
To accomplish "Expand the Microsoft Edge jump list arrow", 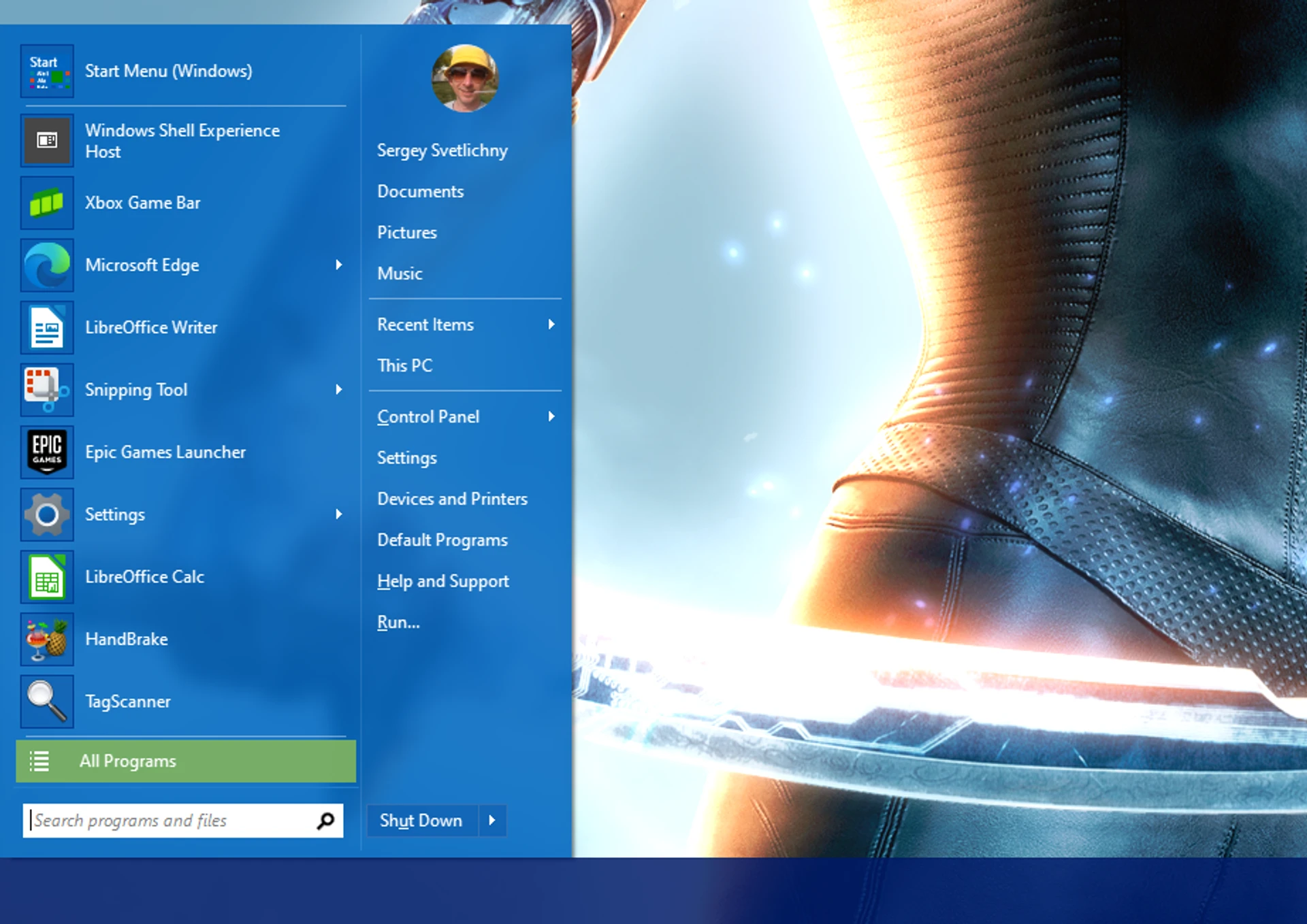I will tap(338, 265).
